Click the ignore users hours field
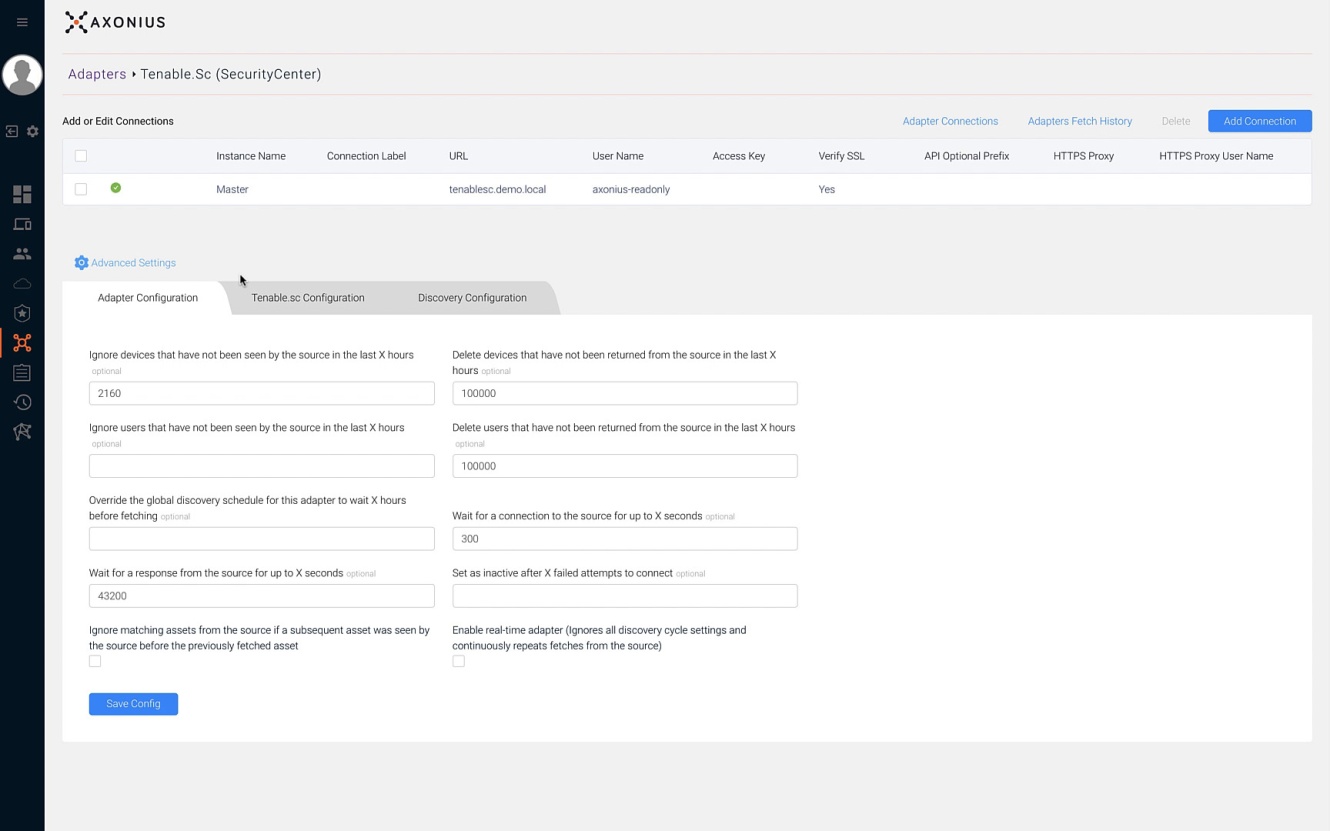This screenshot has height=831, width=1330. pyautogui.click(x=262, y=466)
